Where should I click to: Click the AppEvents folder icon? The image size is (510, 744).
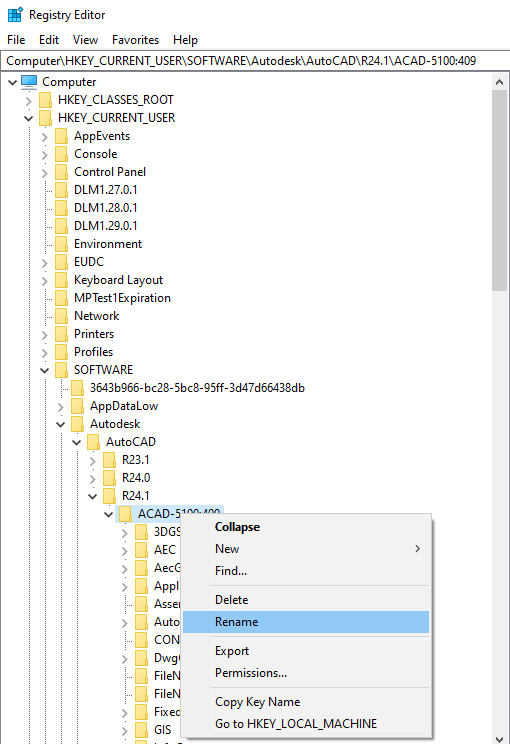[x=61, y=136]
